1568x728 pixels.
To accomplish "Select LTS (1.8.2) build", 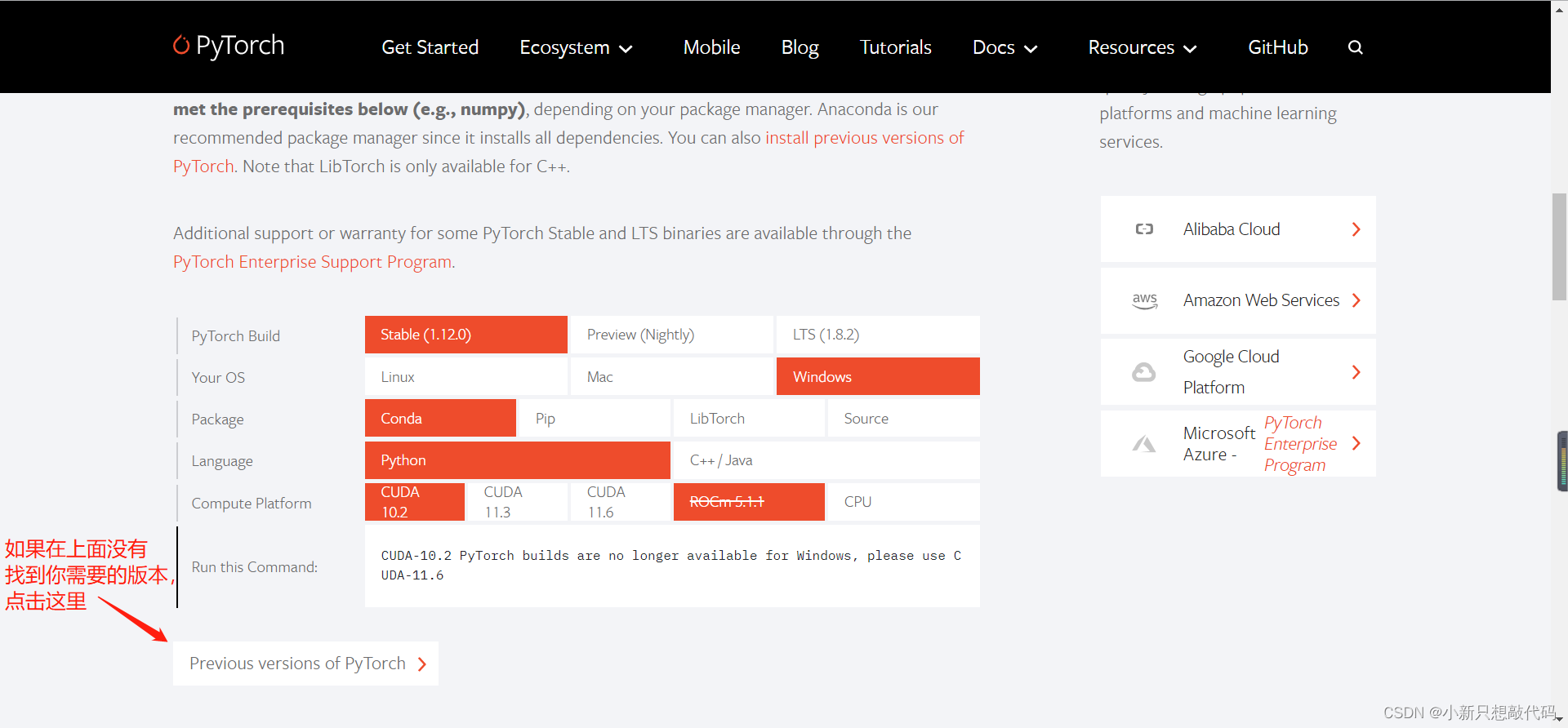I will [x=878, y=335].
